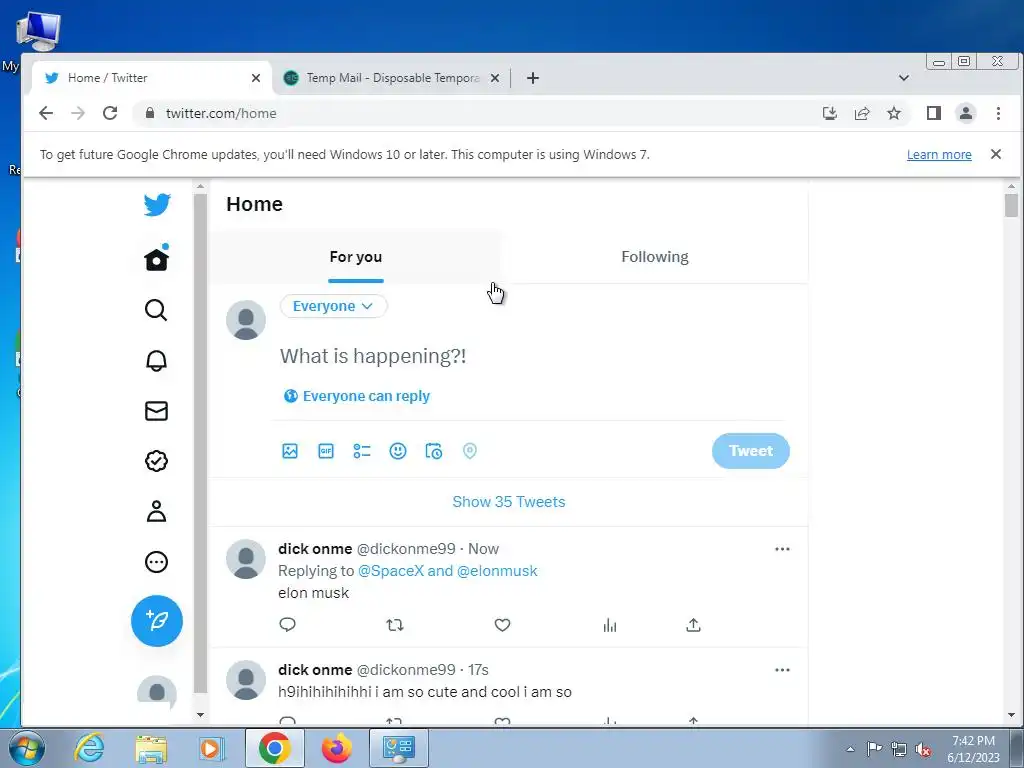Open Messages using the envelope icon
Image resolution: width=1024 pixels, height=768 pixels.
tap(156, 411)
